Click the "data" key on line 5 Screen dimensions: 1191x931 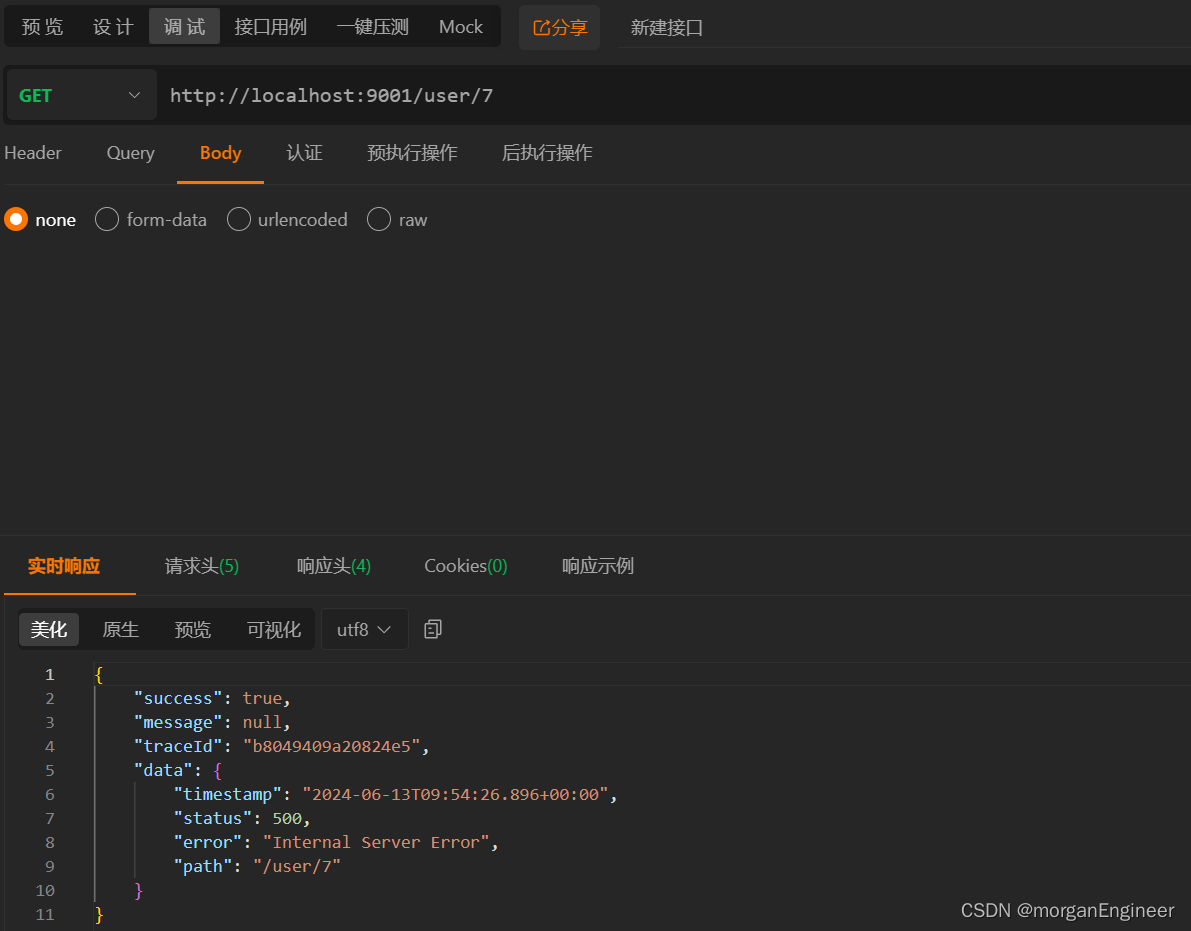pos(163,770)
